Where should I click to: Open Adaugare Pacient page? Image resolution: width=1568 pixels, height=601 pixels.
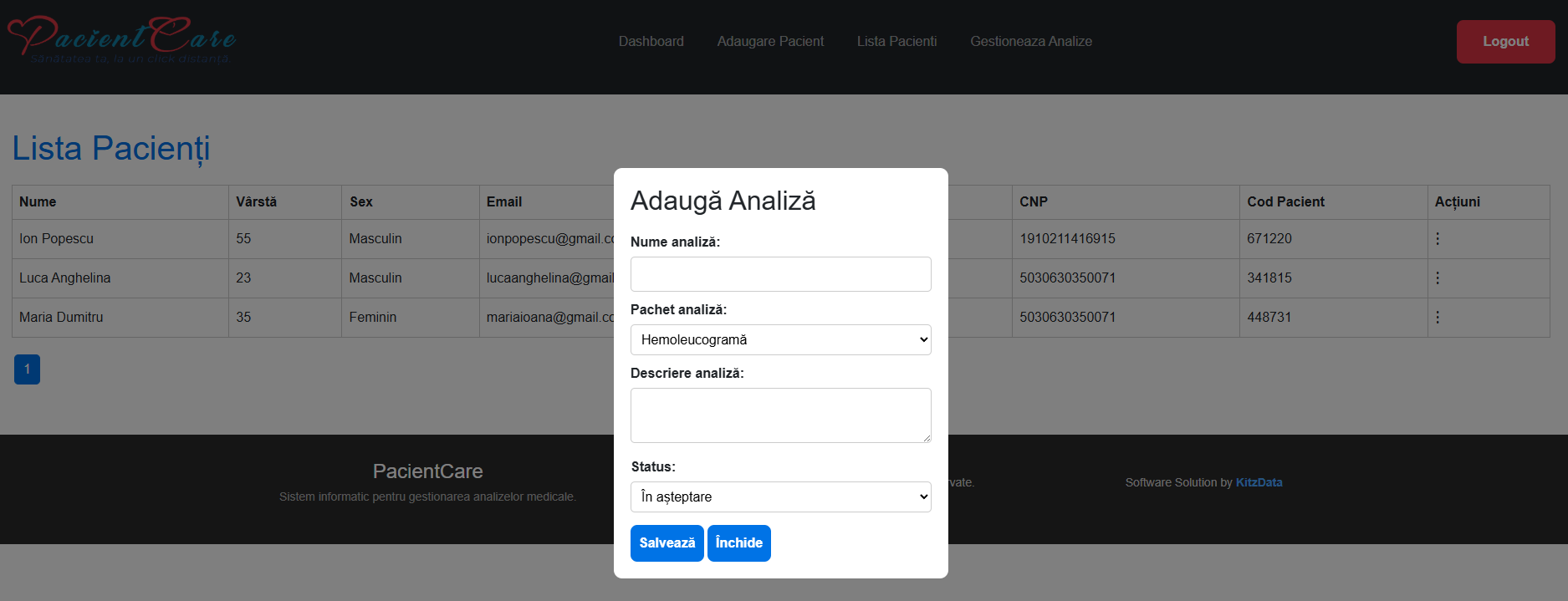point(770,42)
